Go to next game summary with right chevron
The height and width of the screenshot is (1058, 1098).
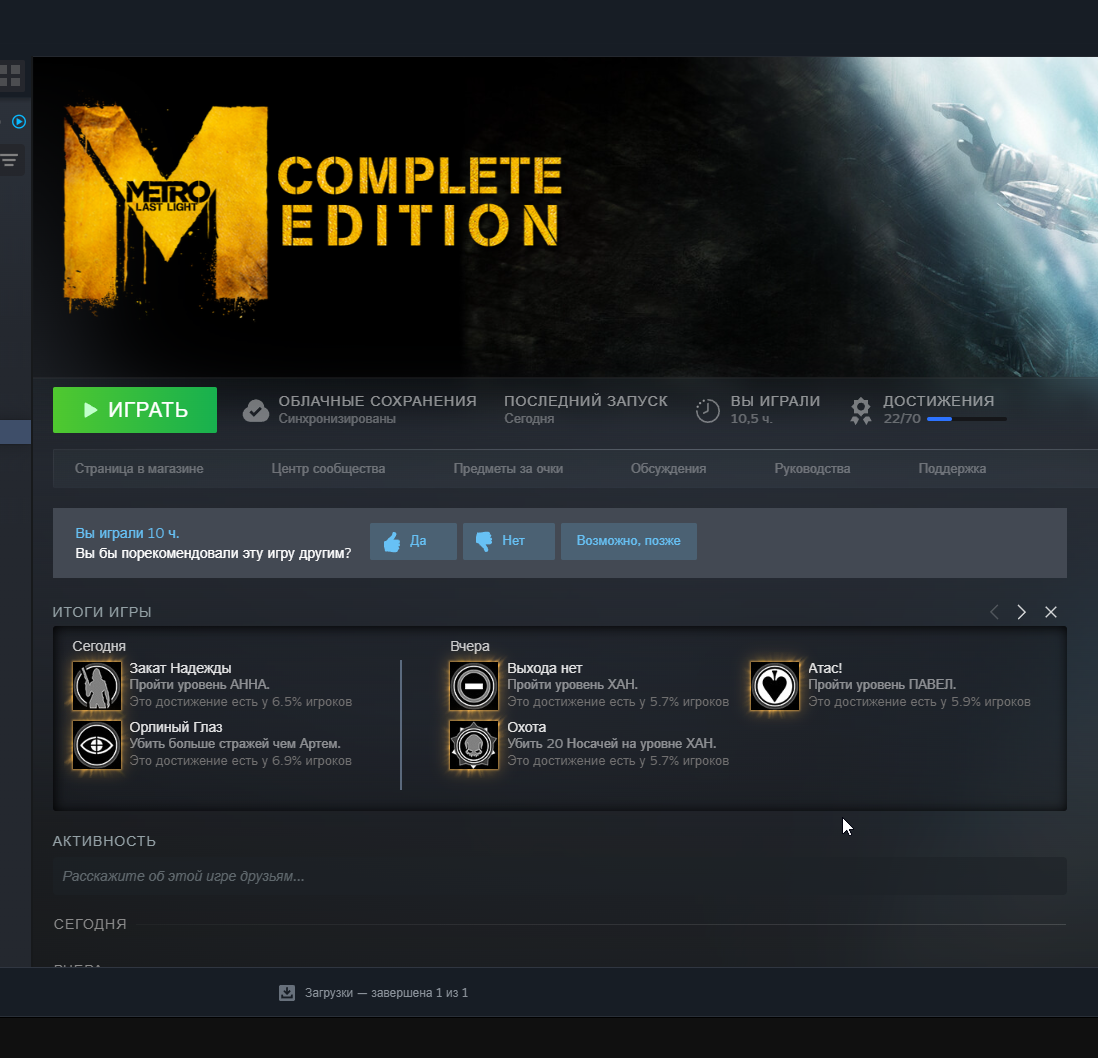point(1022,612)
